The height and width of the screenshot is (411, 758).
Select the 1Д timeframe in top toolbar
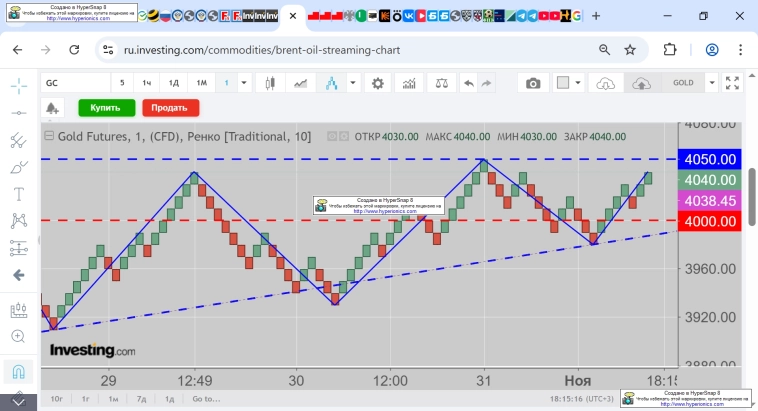173,83
